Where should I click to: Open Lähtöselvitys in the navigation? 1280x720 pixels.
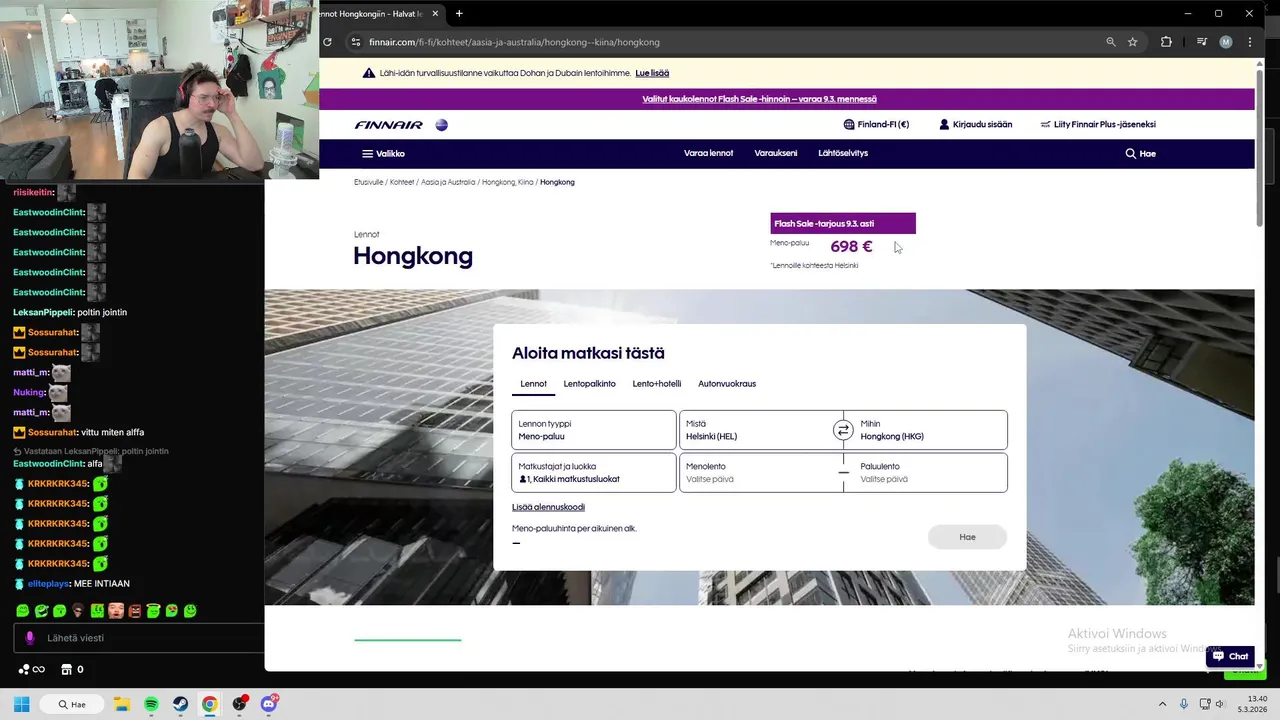click(843, 154)
